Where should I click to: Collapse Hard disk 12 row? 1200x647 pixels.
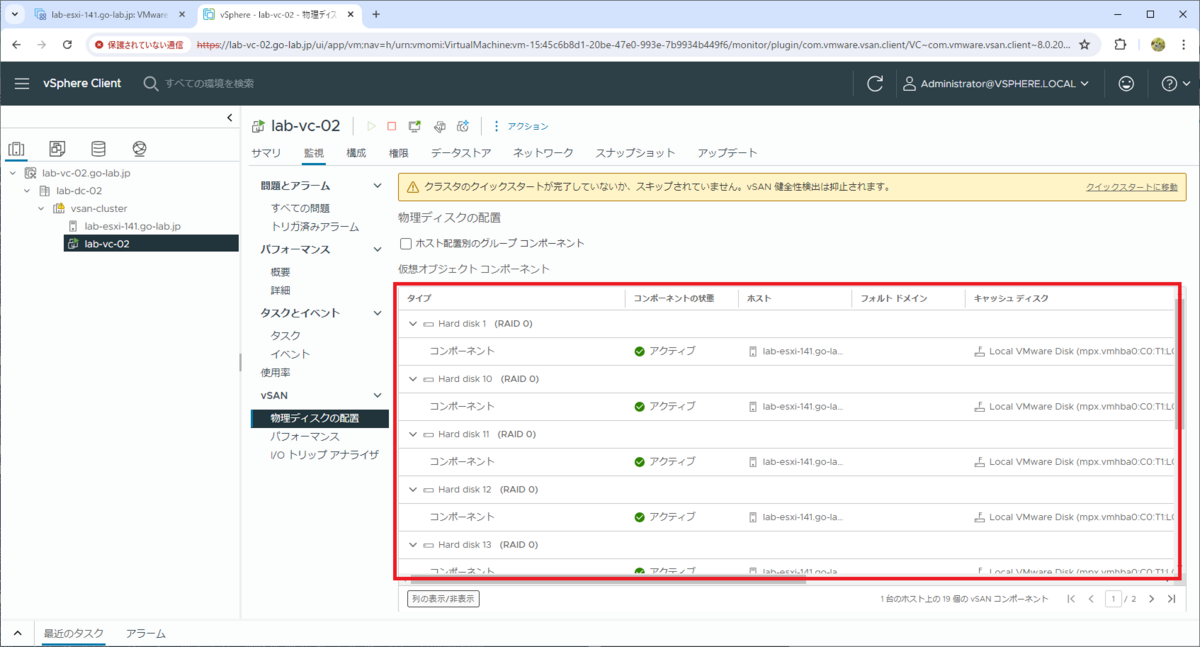pos(413,489)
